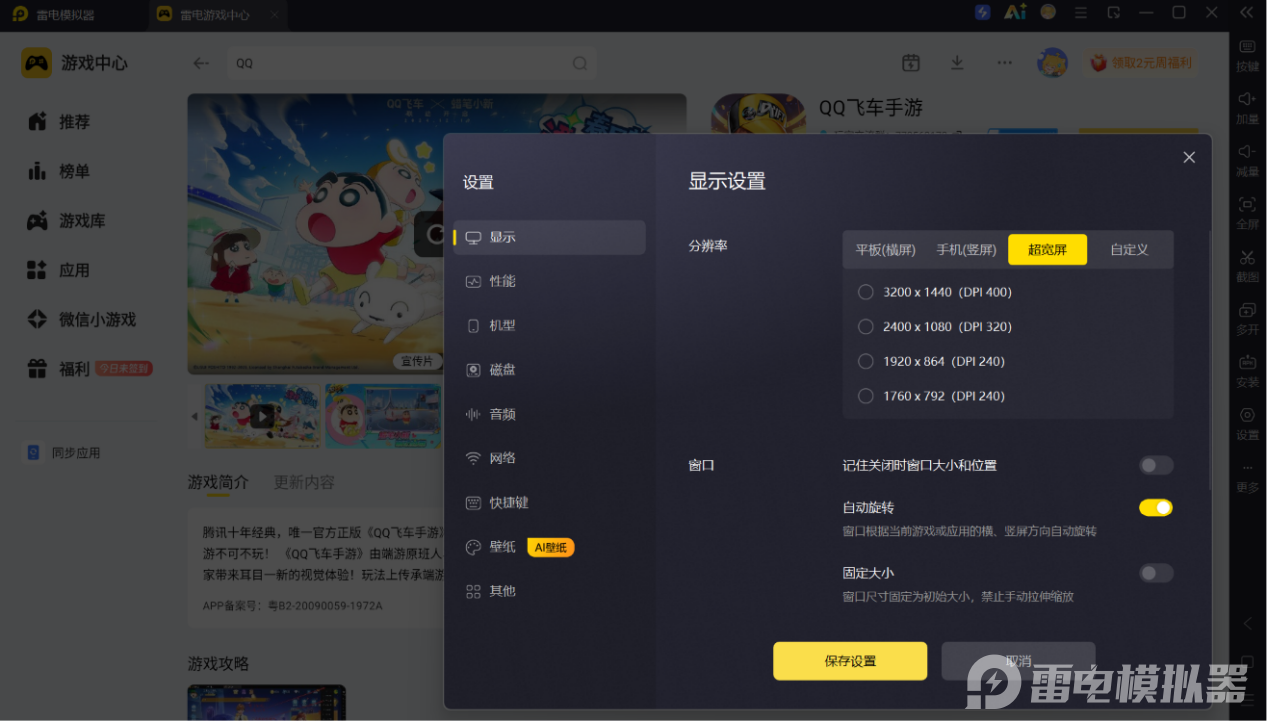Click second screenshot thumbnail below banner
Image resolution: width=1267 pixels, height=721 pixels.
coord(383,416)
